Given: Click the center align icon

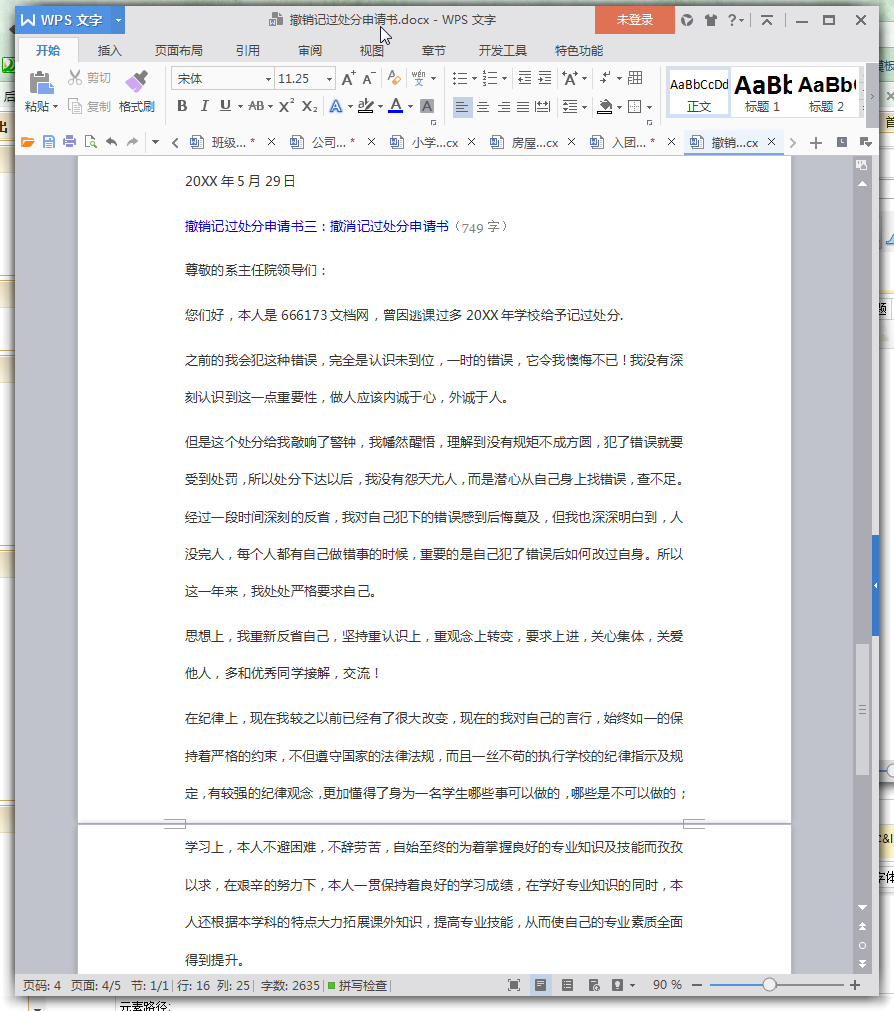Looking at the screenshot, I should coord(483,106).
